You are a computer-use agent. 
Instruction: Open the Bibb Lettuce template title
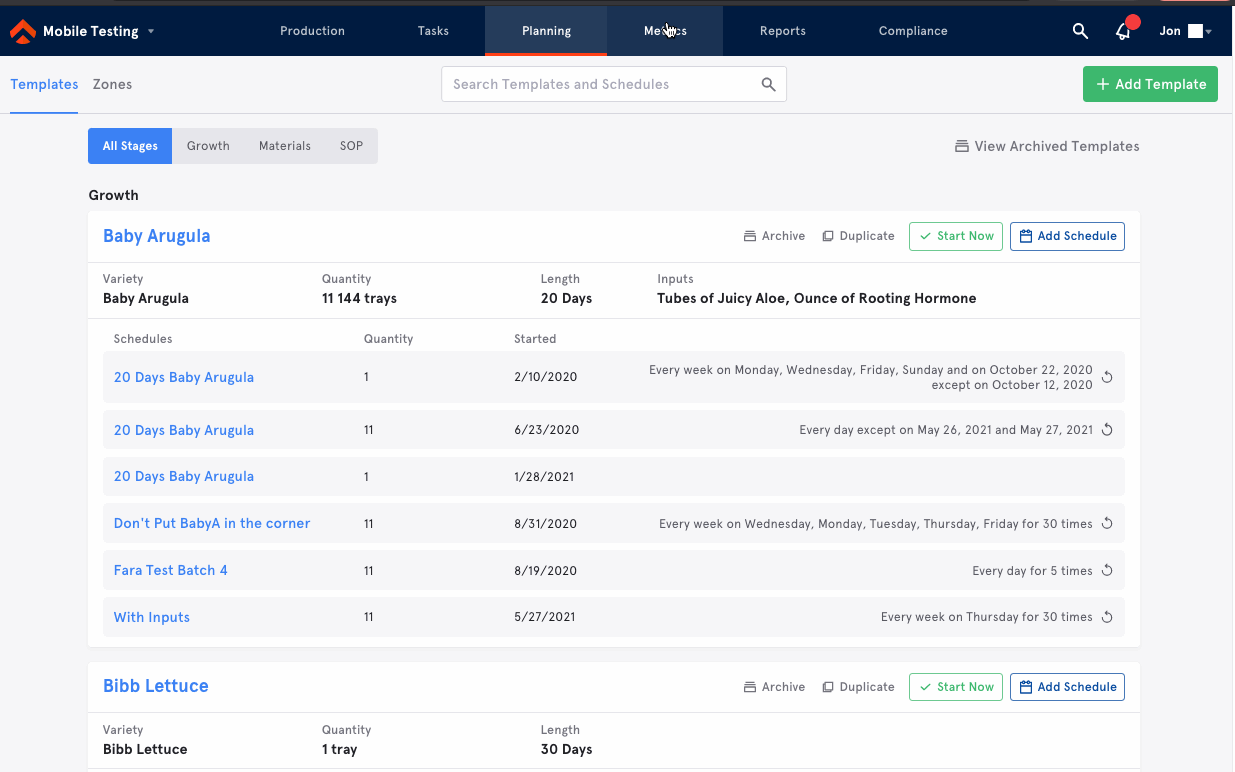pos(156,686)
